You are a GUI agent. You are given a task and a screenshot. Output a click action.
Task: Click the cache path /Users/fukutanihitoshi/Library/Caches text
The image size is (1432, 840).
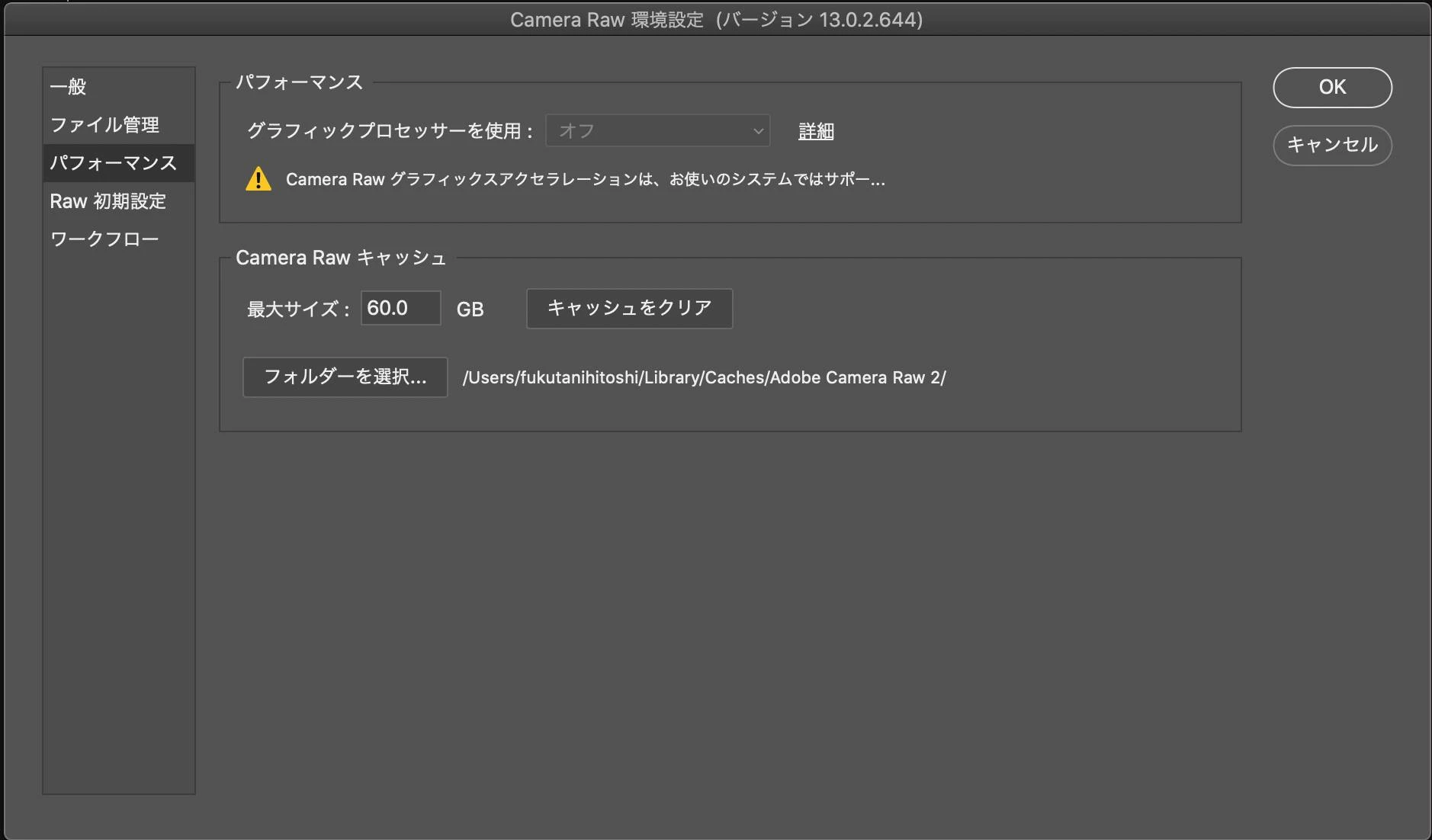(704, 378)
